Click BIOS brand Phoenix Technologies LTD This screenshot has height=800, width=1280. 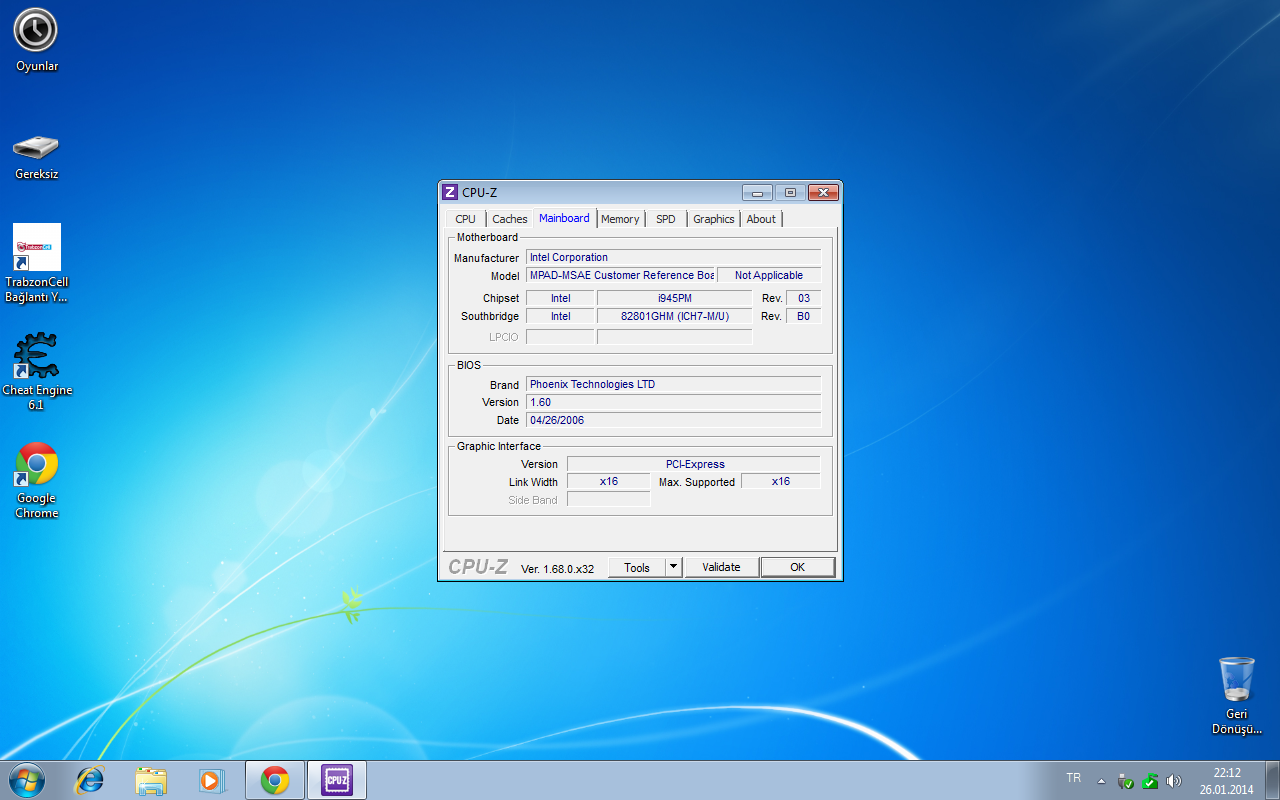coord(673,384)
